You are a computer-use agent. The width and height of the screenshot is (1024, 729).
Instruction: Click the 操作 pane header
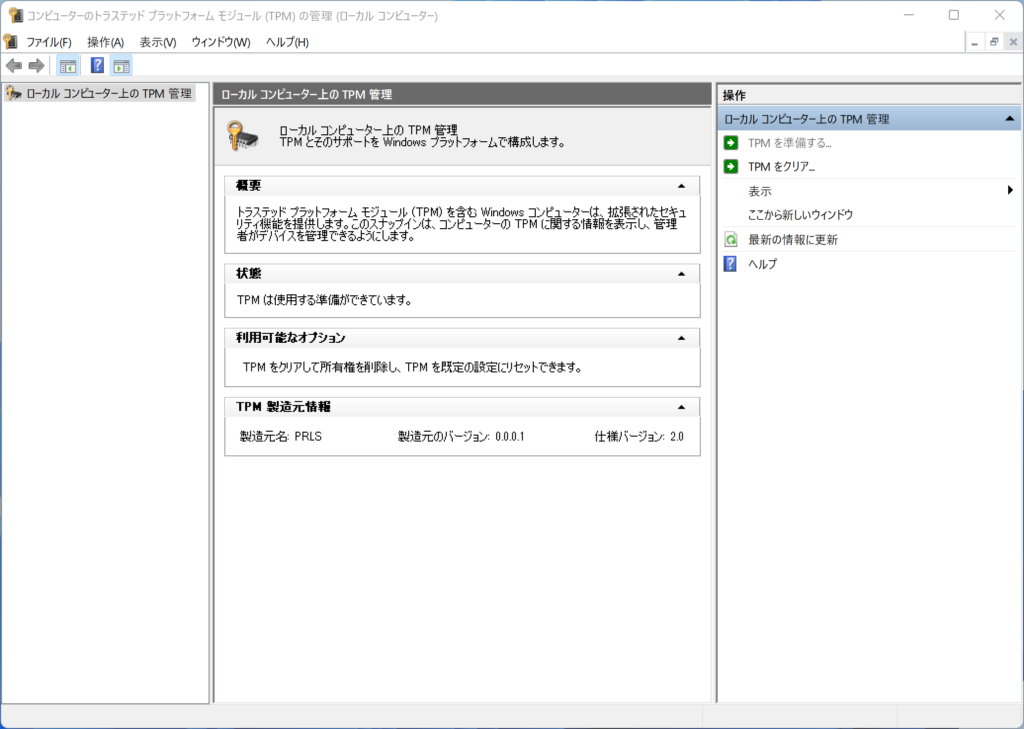869,95
